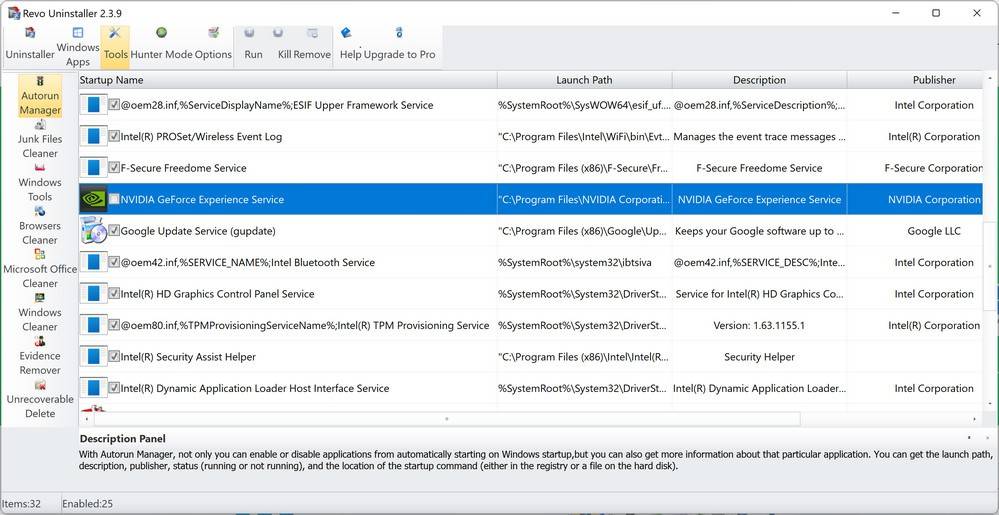Sort by Description column header
Screen dimensions: 999x515
coord(759,80)
